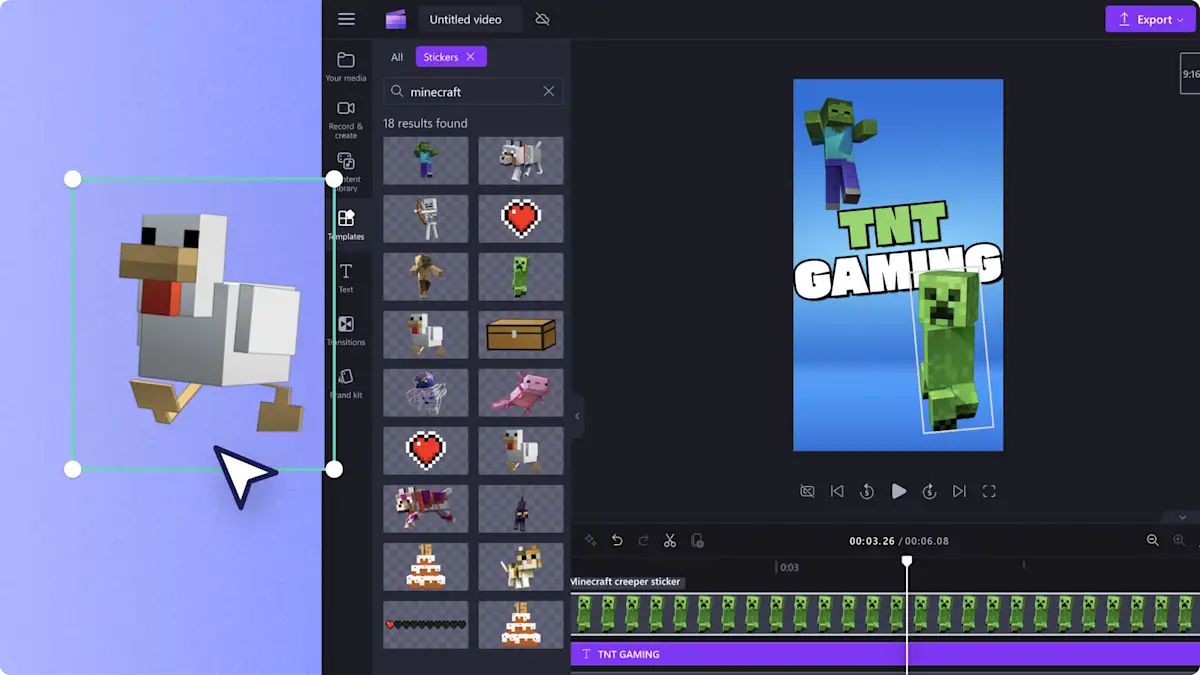Select the creeper sticker thumbnail

(521, 276)
